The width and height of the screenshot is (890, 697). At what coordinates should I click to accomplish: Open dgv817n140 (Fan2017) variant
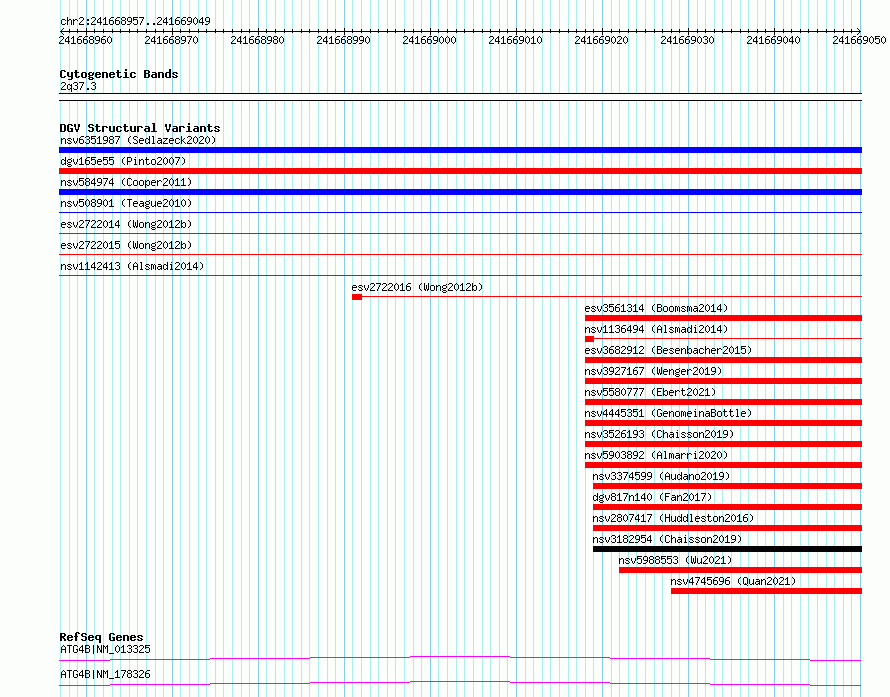point(652,497)
